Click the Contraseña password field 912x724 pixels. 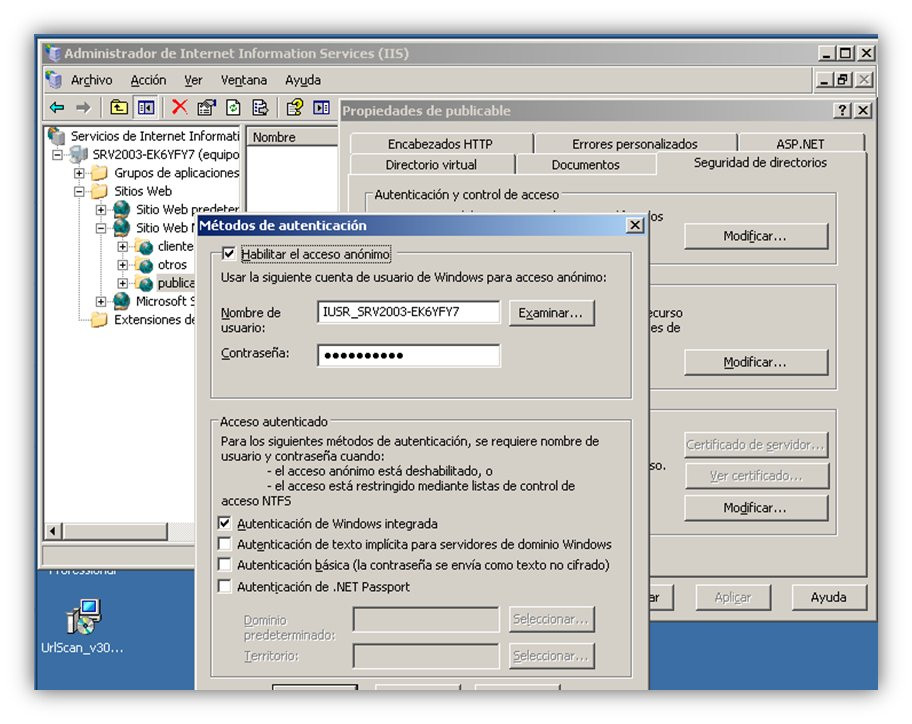[408, 355]
